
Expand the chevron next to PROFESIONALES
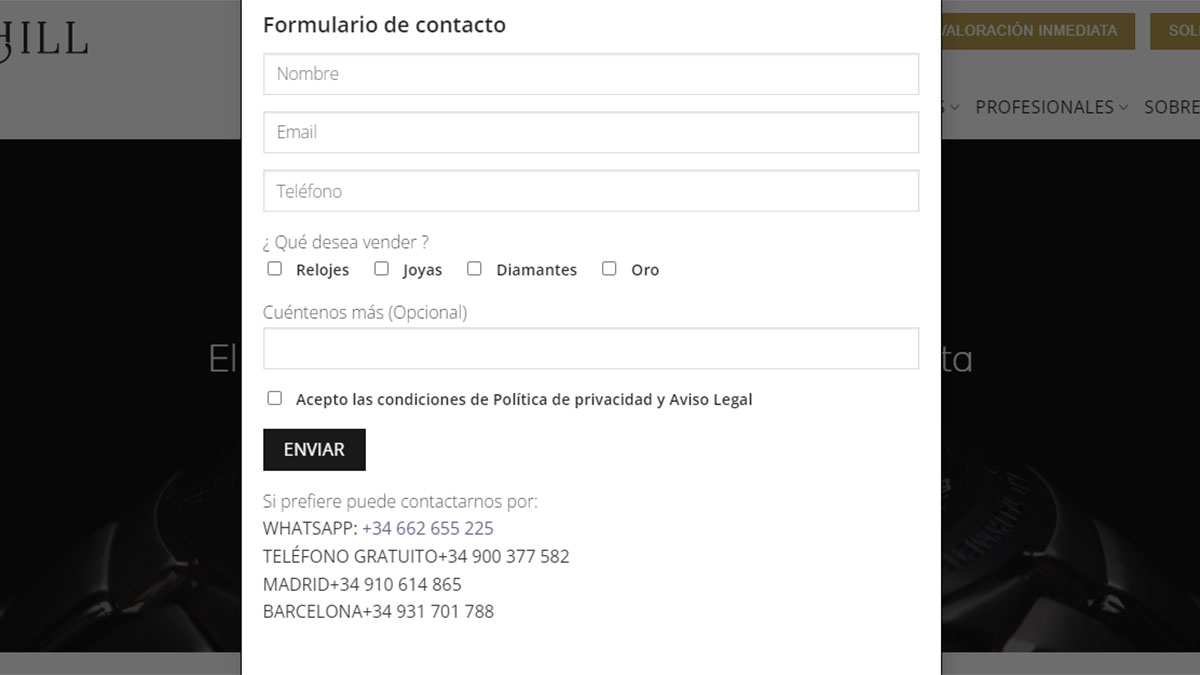(x=1124, y=107)
